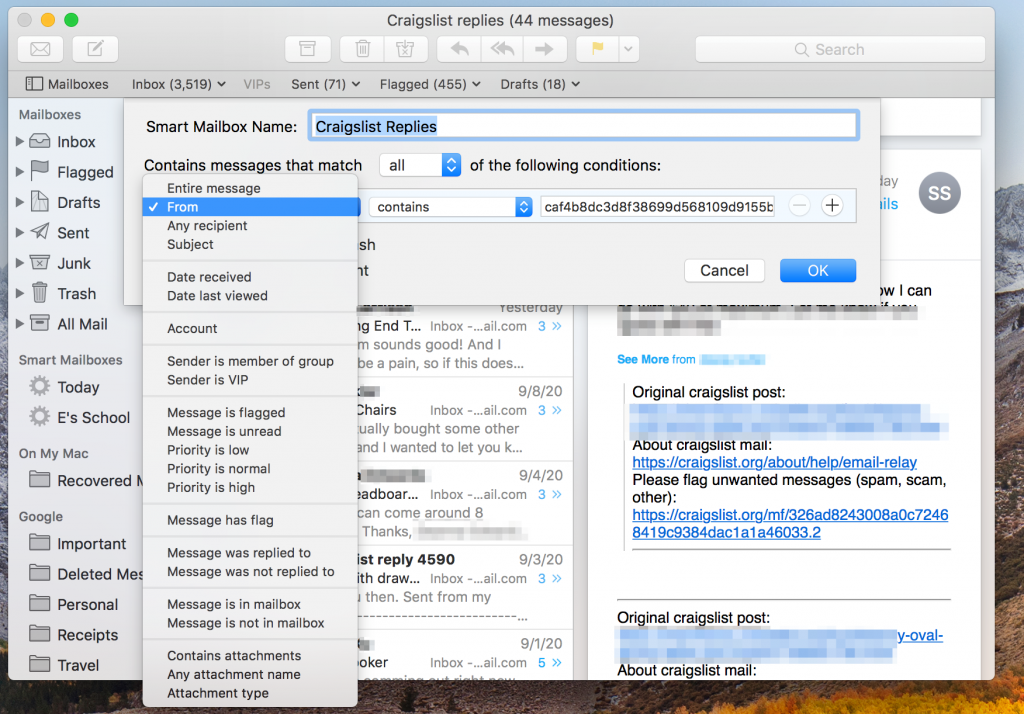This screenshot has width=1024, height=714.
Task: Choose 'Message is unread' option
Action: [250, 431]
